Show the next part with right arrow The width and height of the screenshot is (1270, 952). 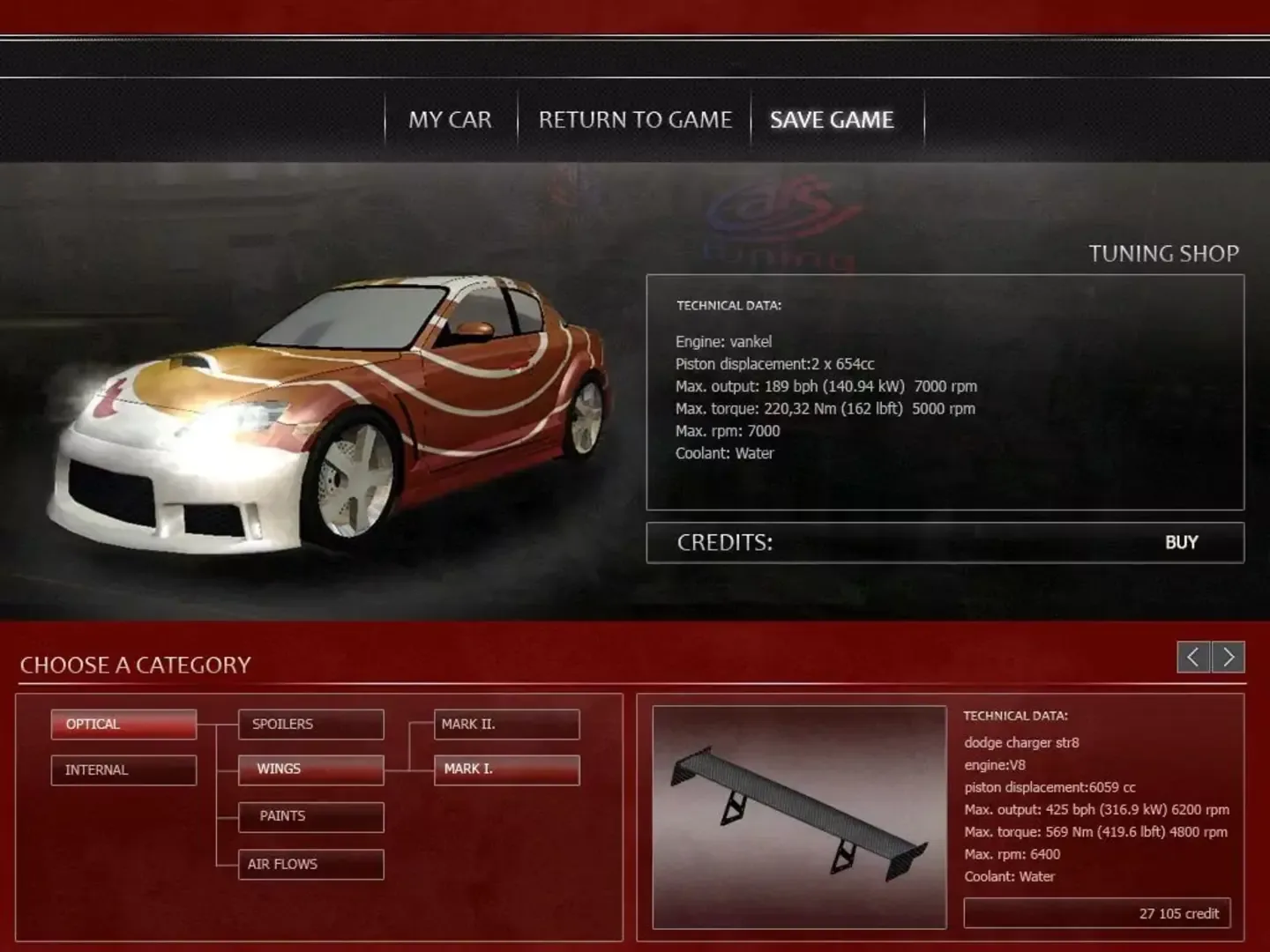1229,657
